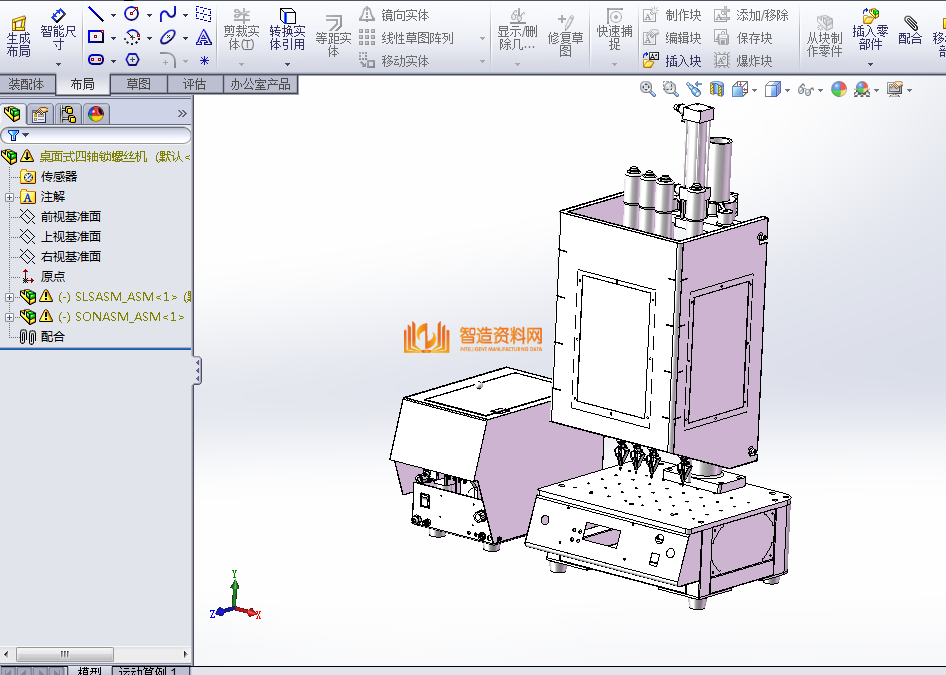Select the 智能尺寸 smart dimension tool
The height and width of the screenshot is (675, 946).
click(58, 32)
